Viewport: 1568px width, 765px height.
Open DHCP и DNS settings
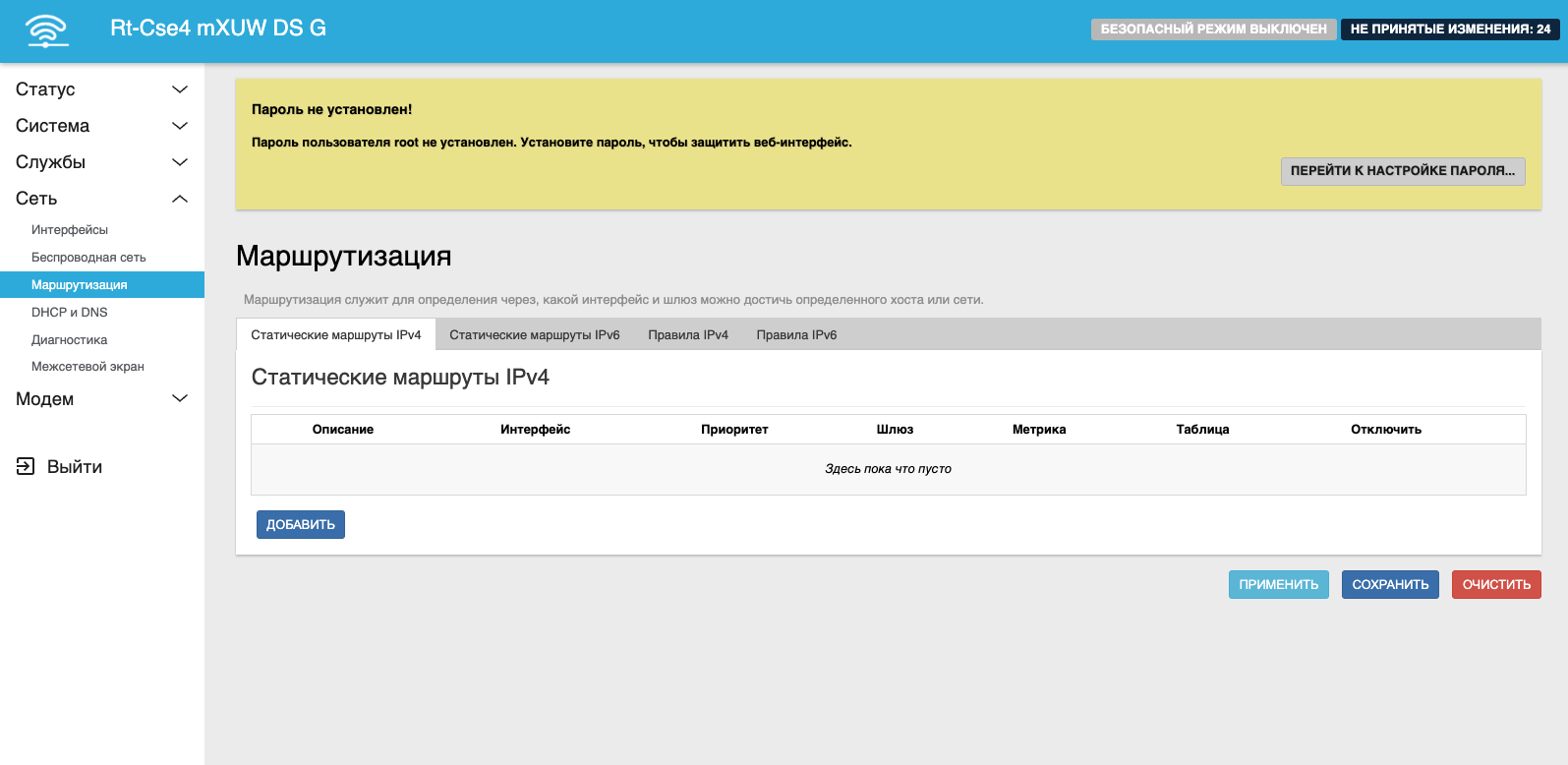coord(70,313)
